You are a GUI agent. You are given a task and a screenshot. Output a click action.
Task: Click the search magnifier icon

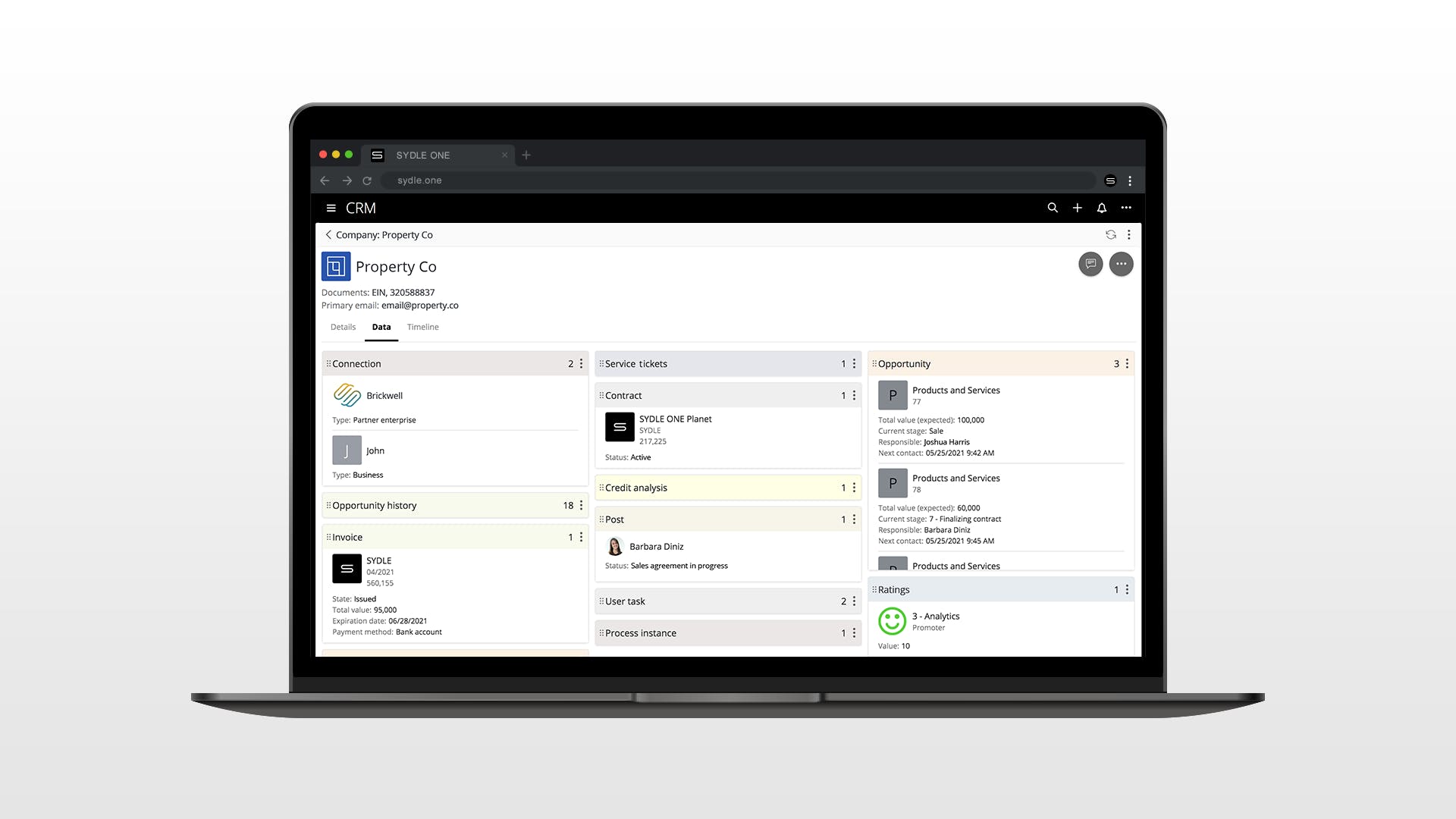tap(1053, 208)
